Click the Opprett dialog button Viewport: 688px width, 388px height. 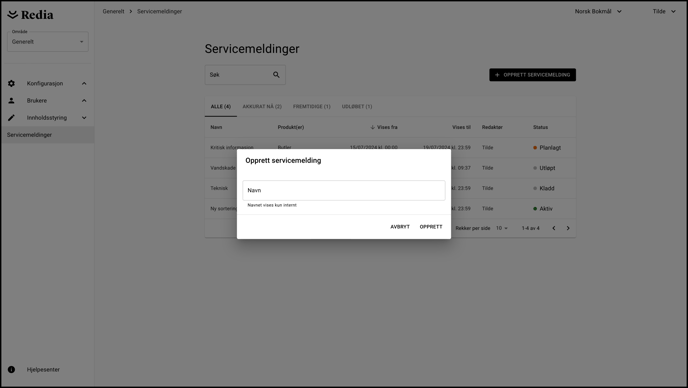pos(431,227)
